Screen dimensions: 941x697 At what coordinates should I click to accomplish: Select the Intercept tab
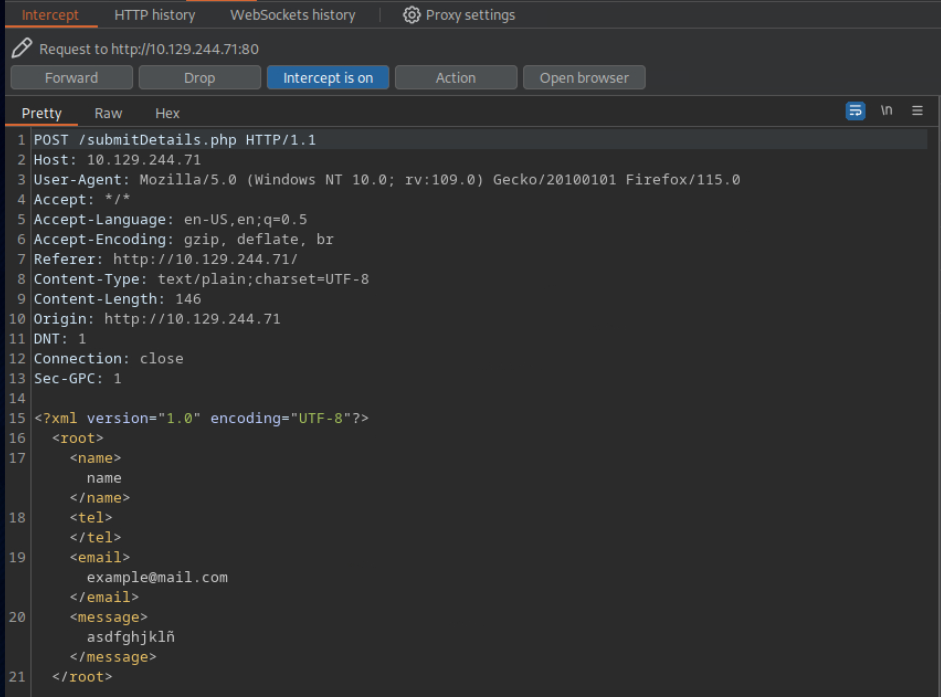coord(50,15)
